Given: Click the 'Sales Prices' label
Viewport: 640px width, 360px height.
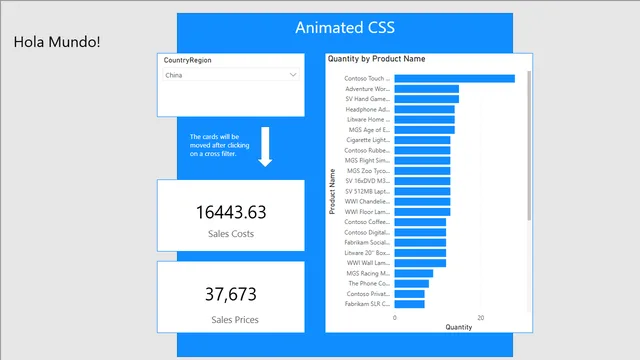Looking at the screenshot, I should click(235, 320).
